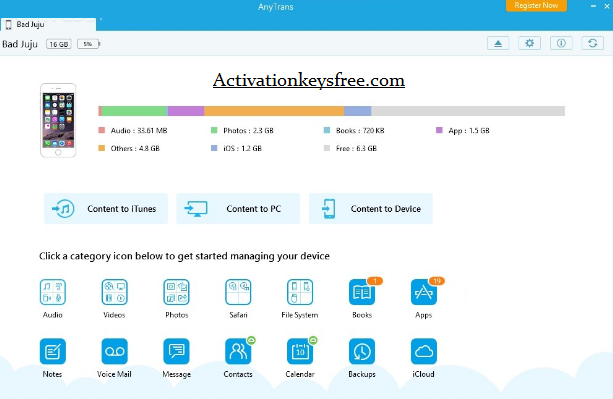Open the Backups category
The image size is (613, 399).
362,351
